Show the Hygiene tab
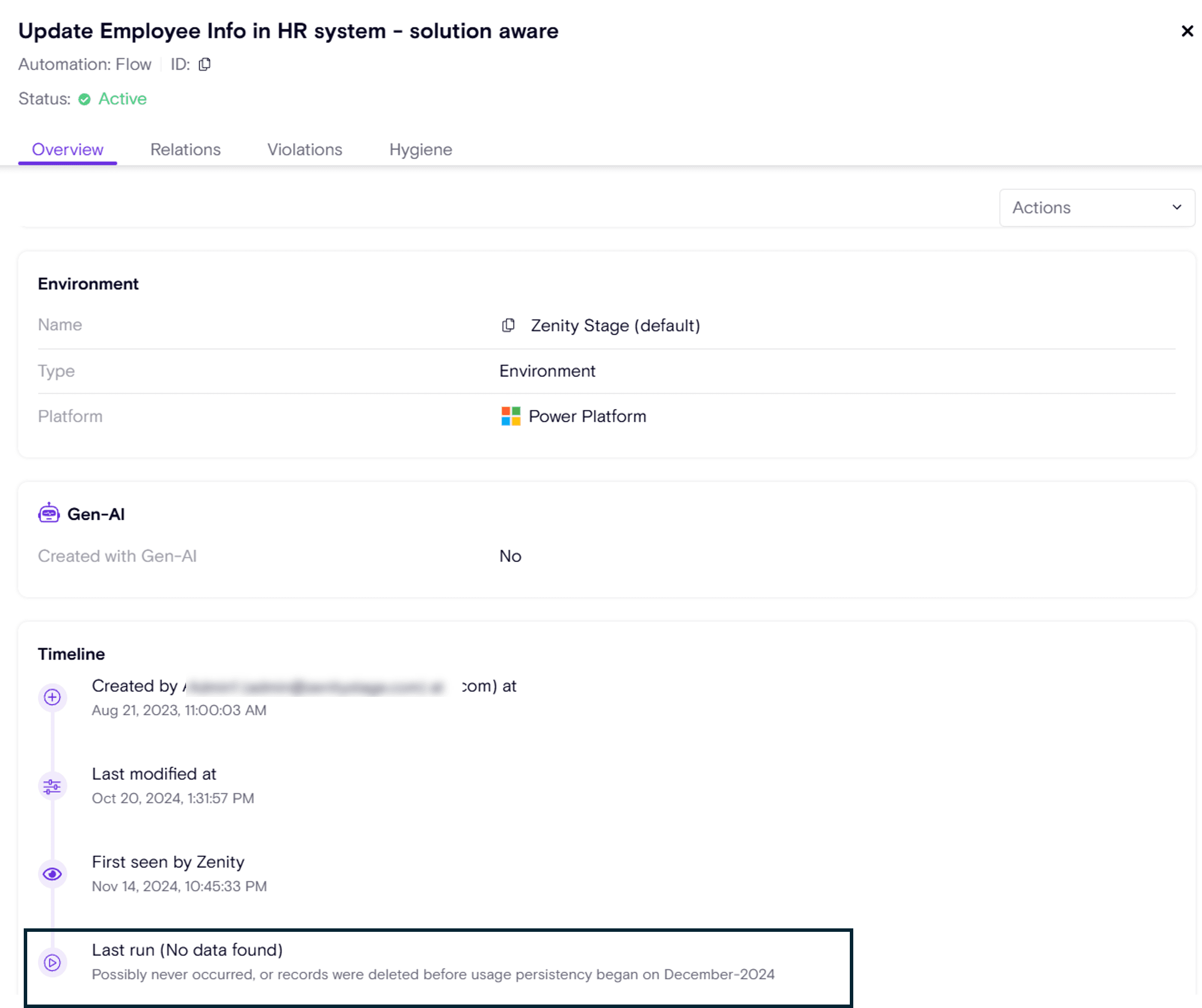The width and height of the screenshot is (1202, 1008). [420, 149]
